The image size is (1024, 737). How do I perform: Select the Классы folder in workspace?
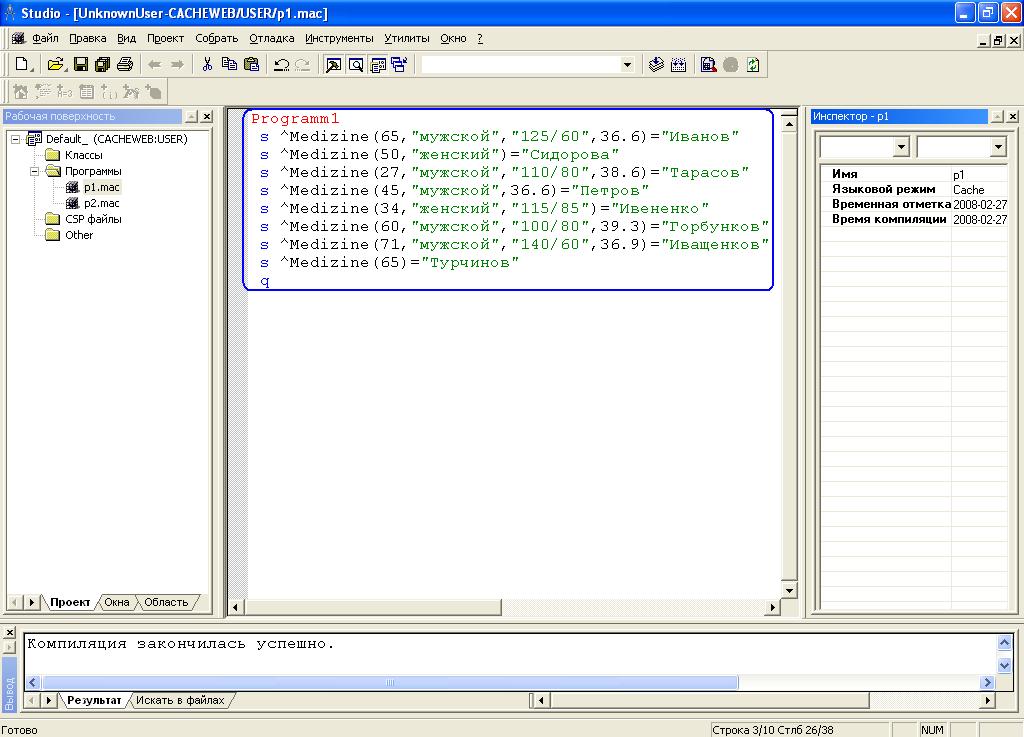pos(84,155)
